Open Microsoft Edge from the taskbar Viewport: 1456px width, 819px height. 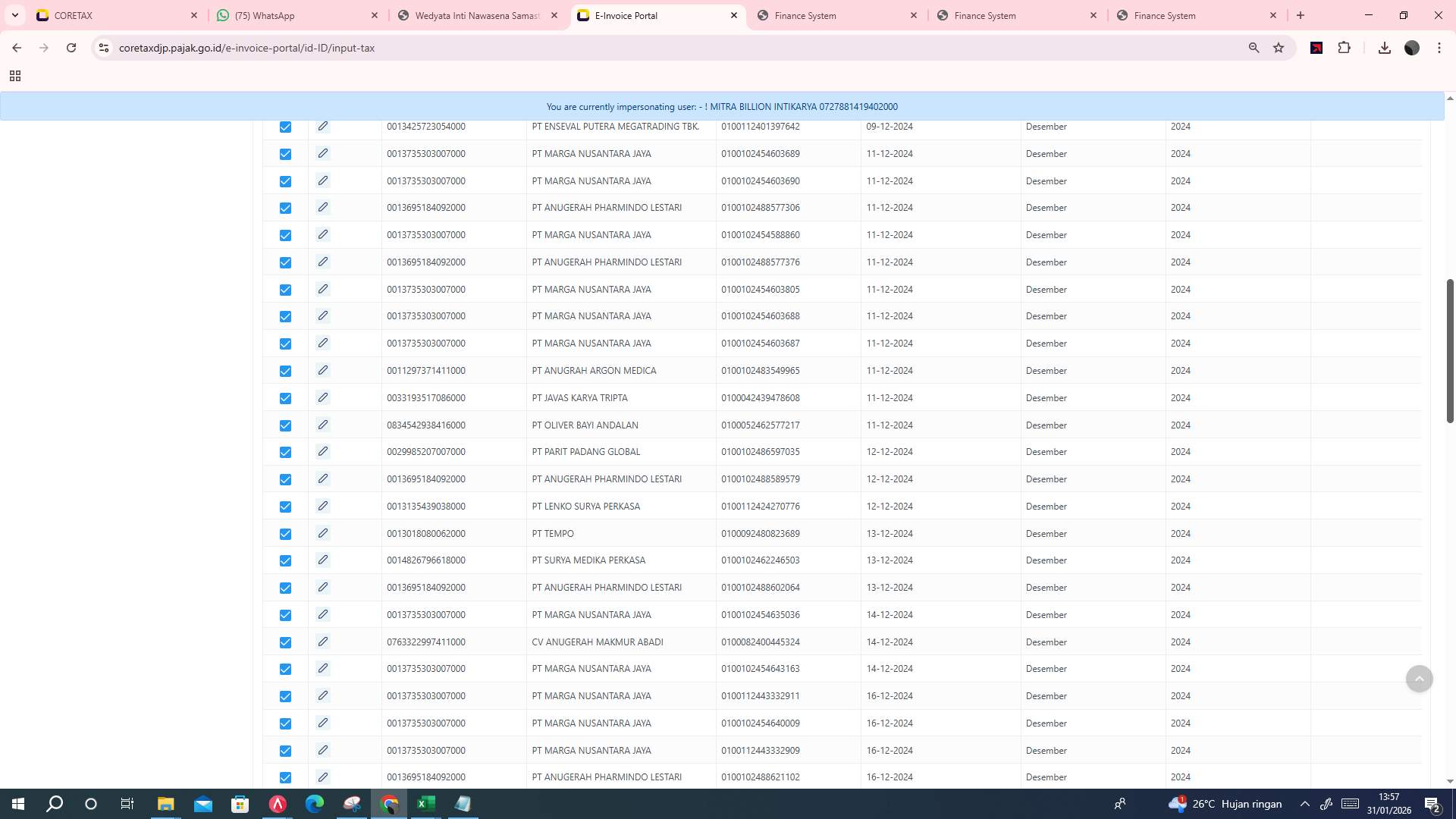pos(315,804)
